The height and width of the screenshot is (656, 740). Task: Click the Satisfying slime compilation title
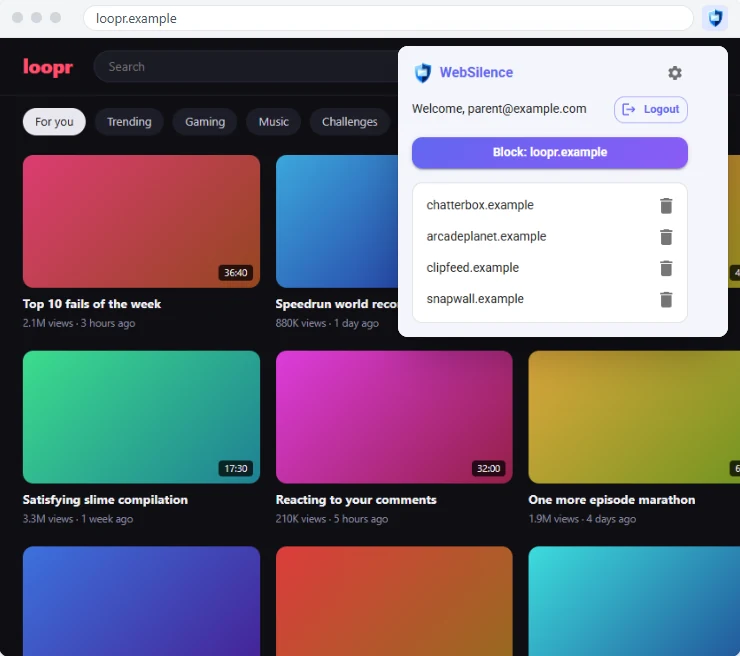click(105, 500)
